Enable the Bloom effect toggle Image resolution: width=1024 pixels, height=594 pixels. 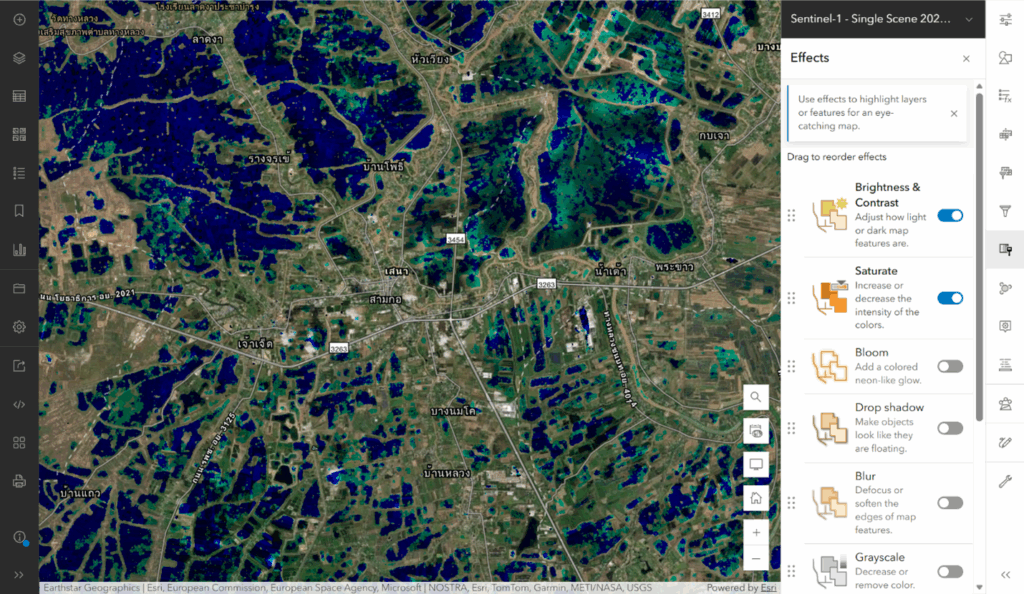pyautogui.click(x=950, y=366)
